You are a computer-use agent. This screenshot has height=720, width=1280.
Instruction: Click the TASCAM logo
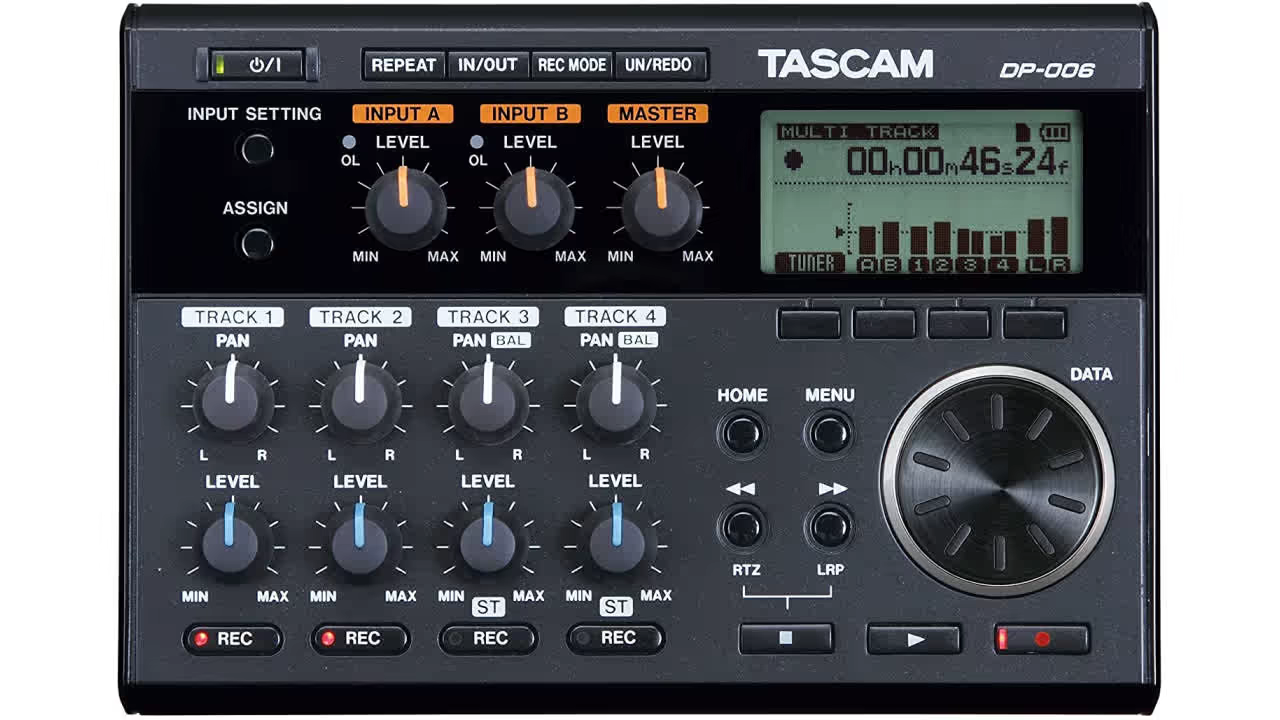pyautogui.click(x=846, y=65)
